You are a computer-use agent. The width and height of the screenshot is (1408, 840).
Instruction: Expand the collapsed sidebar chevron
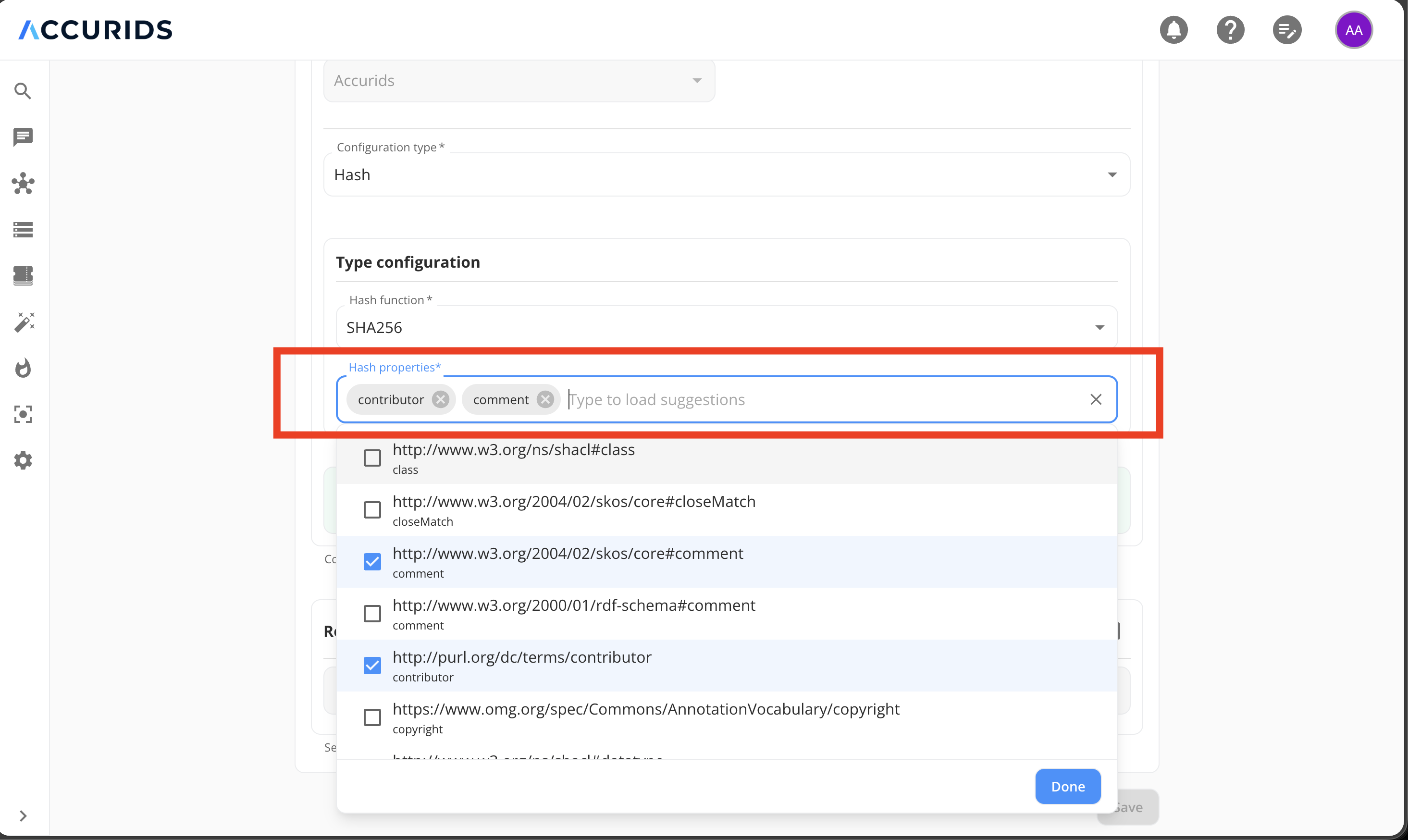click(23, 815)
